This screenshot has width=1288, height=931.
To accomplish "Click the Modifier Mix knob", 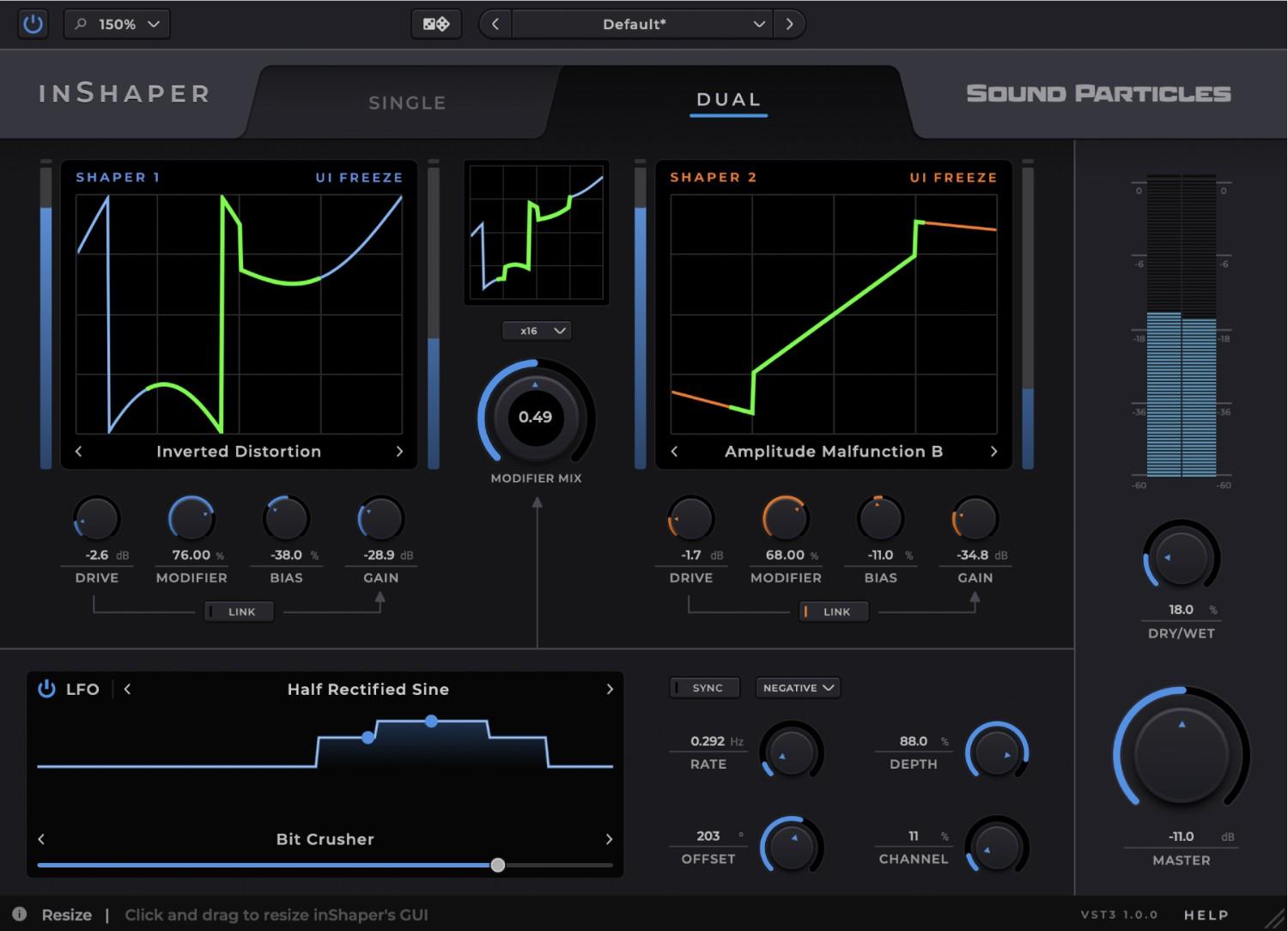I will (536, 417).
